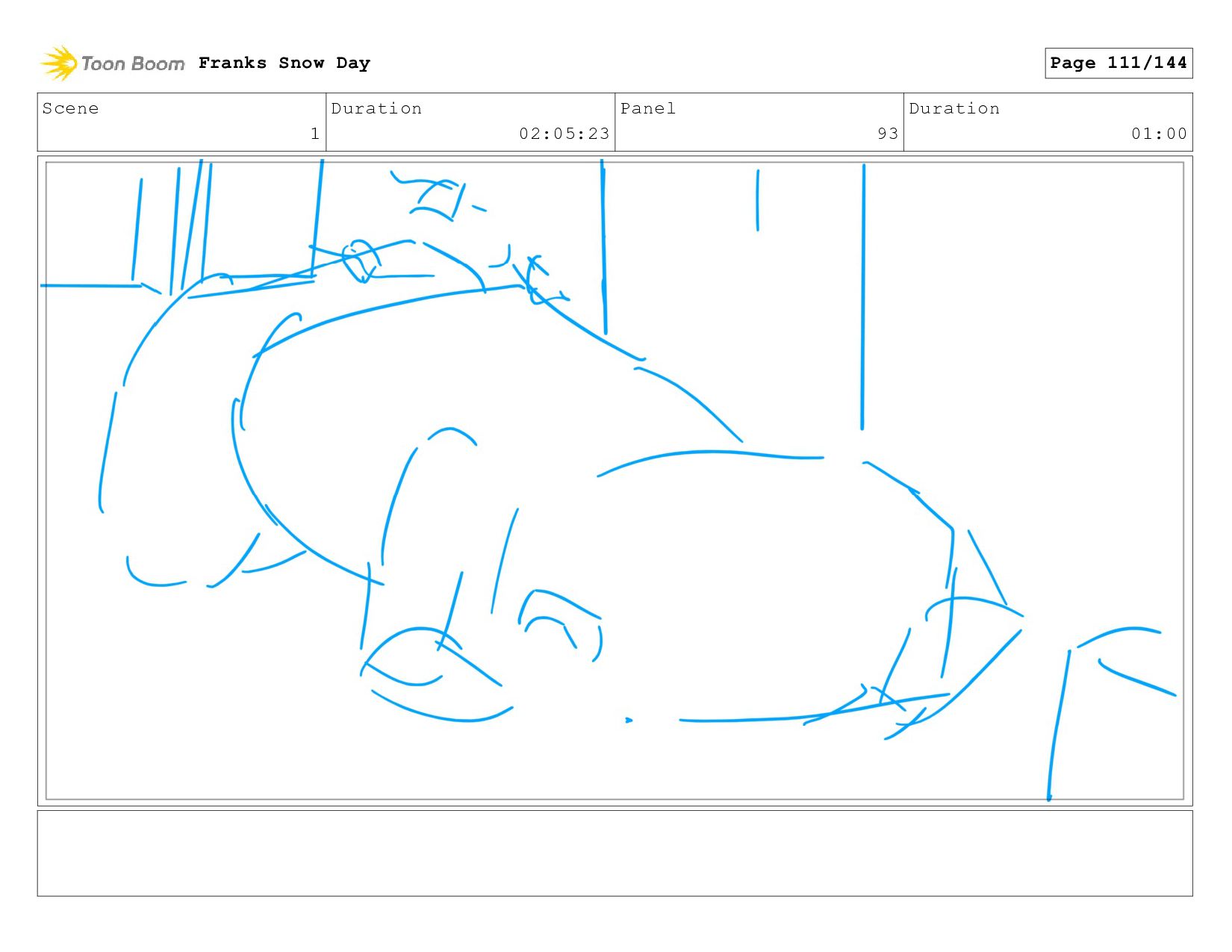Image resolution: width=1232 pixels, height=952 pixels.
Task: Click the panel number '93'
Action: (x=888, y=134)
